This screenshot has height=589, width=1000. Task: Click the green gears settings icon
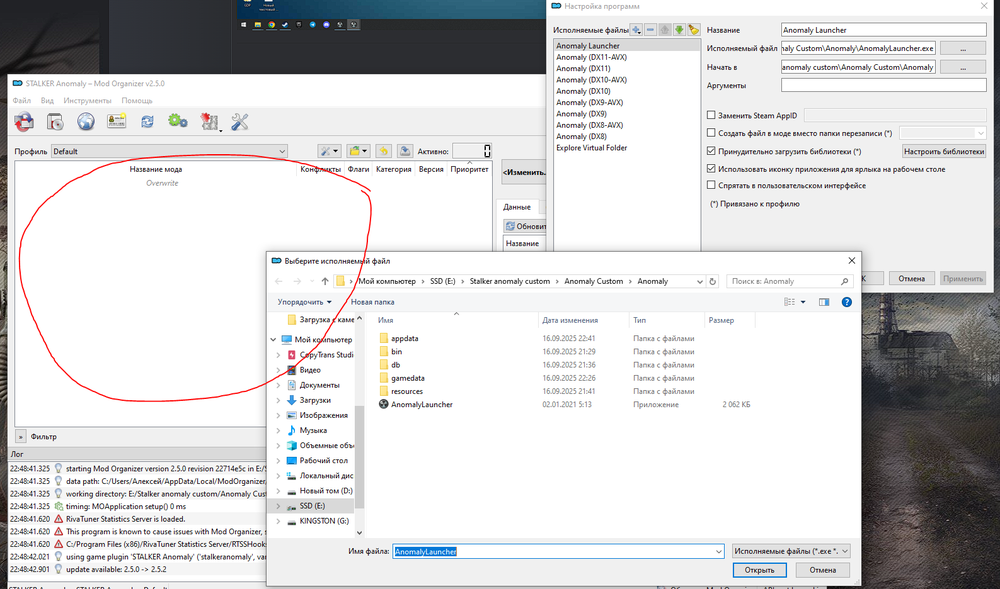click(x=178, y=121)
